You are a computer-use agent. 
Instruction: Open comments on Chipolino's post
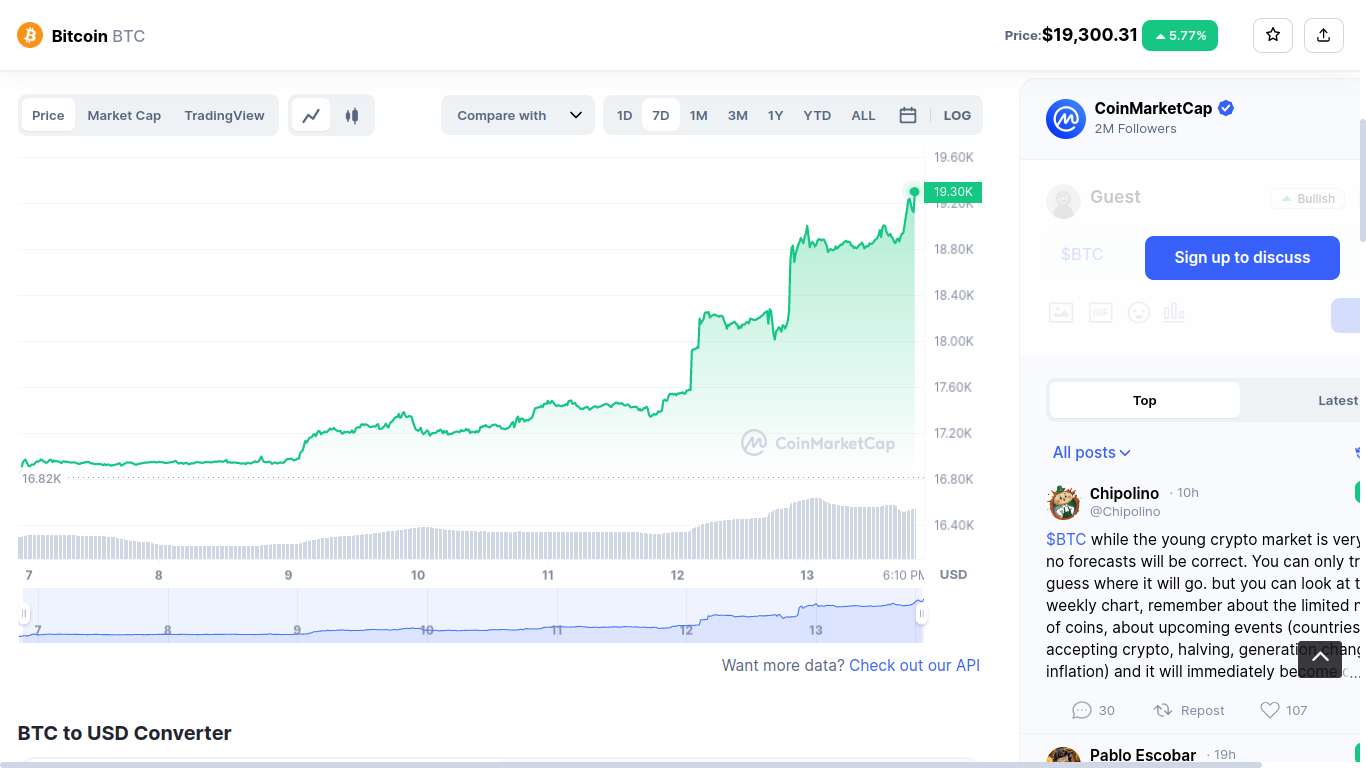1093,710
